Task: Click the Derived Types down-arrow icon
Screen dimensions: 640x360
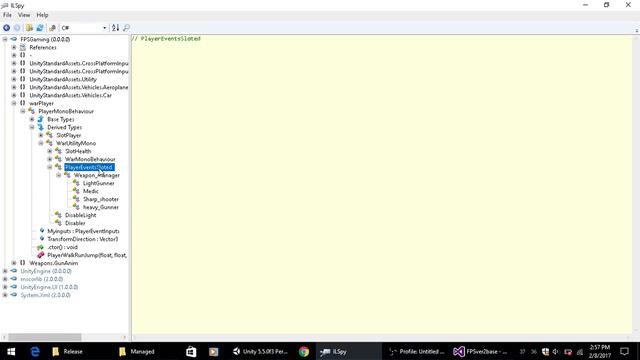Action: (40, 127)
